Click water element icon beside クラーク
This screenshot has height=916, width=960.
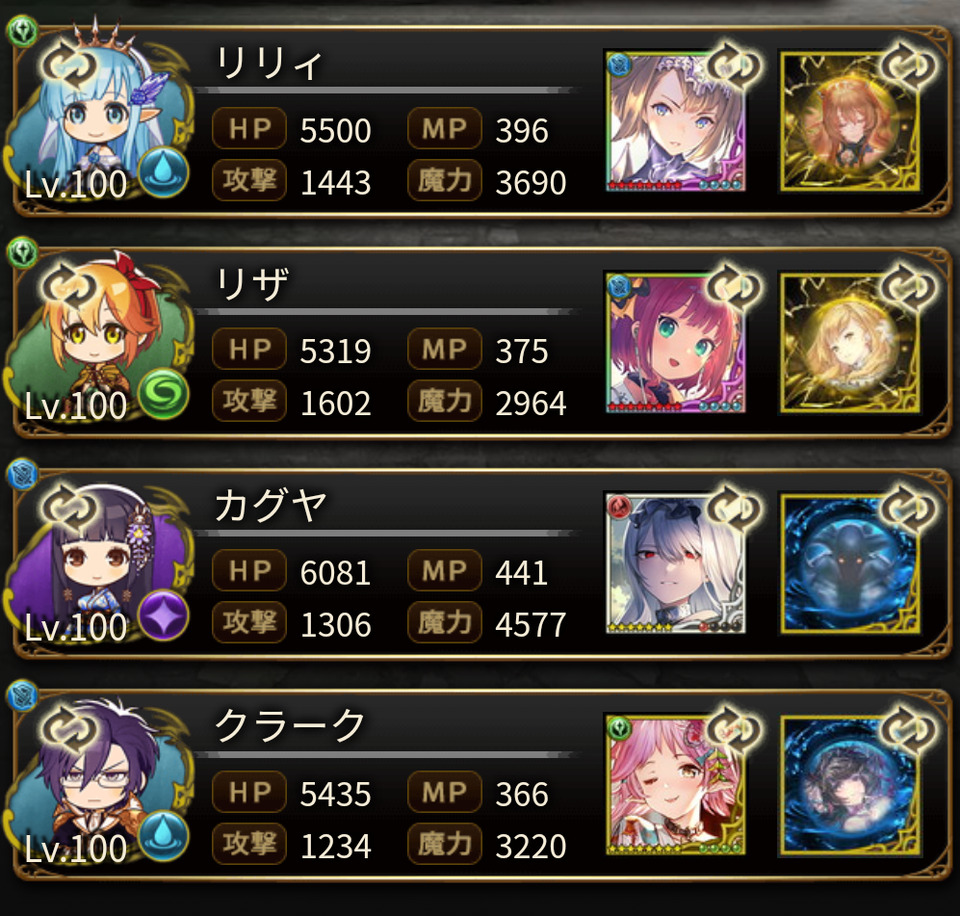(x=163, y=836)
